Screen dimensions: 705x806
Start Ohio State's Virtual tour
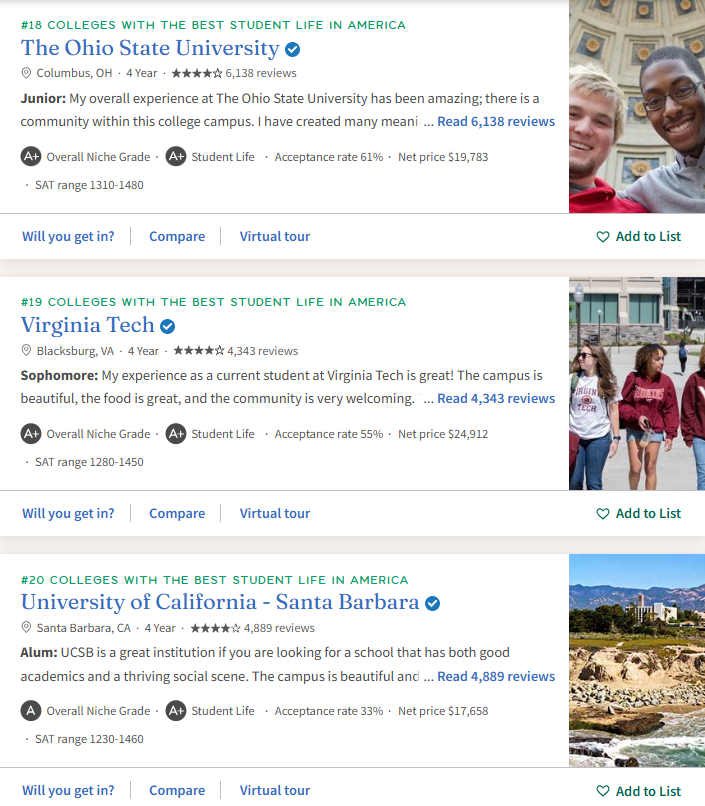tap(275, 236)
